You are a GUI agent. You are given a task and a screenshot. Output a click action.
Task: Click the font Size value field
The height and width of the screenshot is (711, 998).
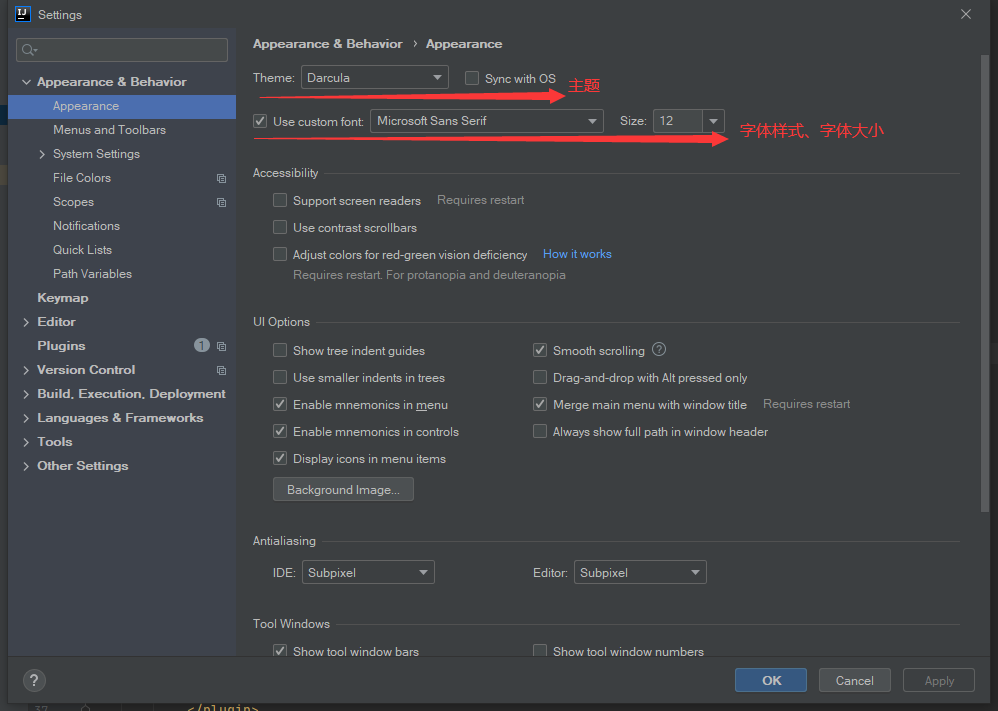click(678, 121)
